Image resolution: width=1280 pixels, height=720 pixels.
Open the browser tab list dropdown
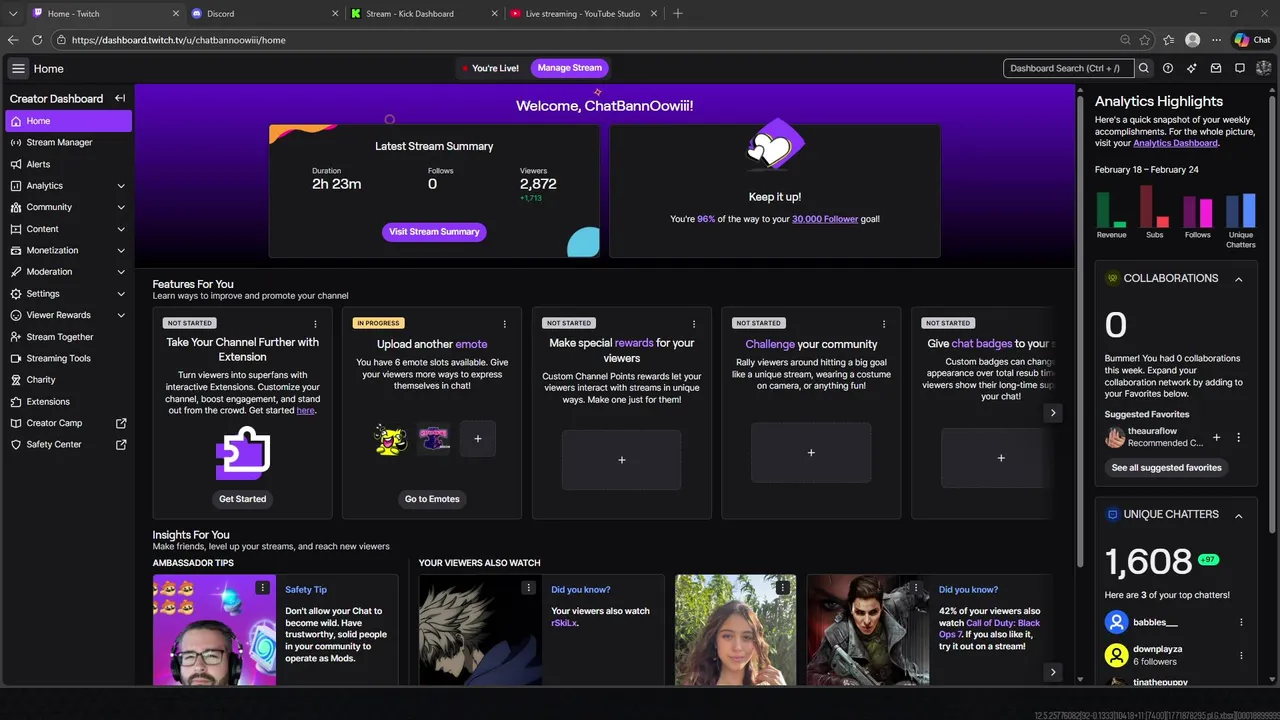click(13, 13)
